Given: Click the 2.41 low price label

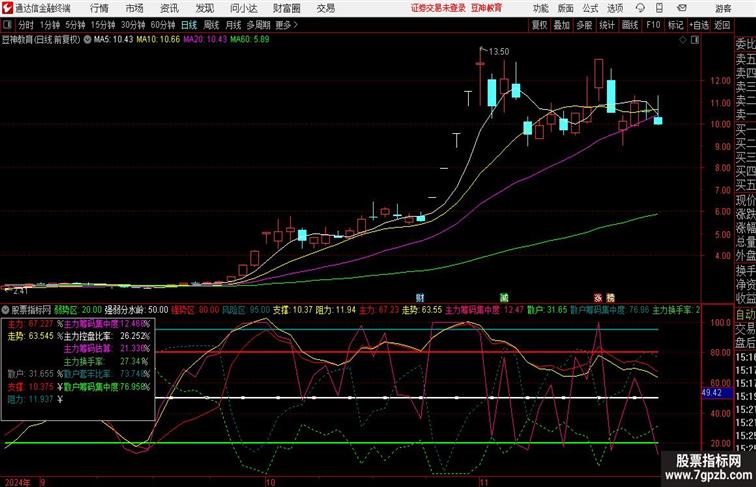Looking at the screenshot, I should tap(21, 291).
